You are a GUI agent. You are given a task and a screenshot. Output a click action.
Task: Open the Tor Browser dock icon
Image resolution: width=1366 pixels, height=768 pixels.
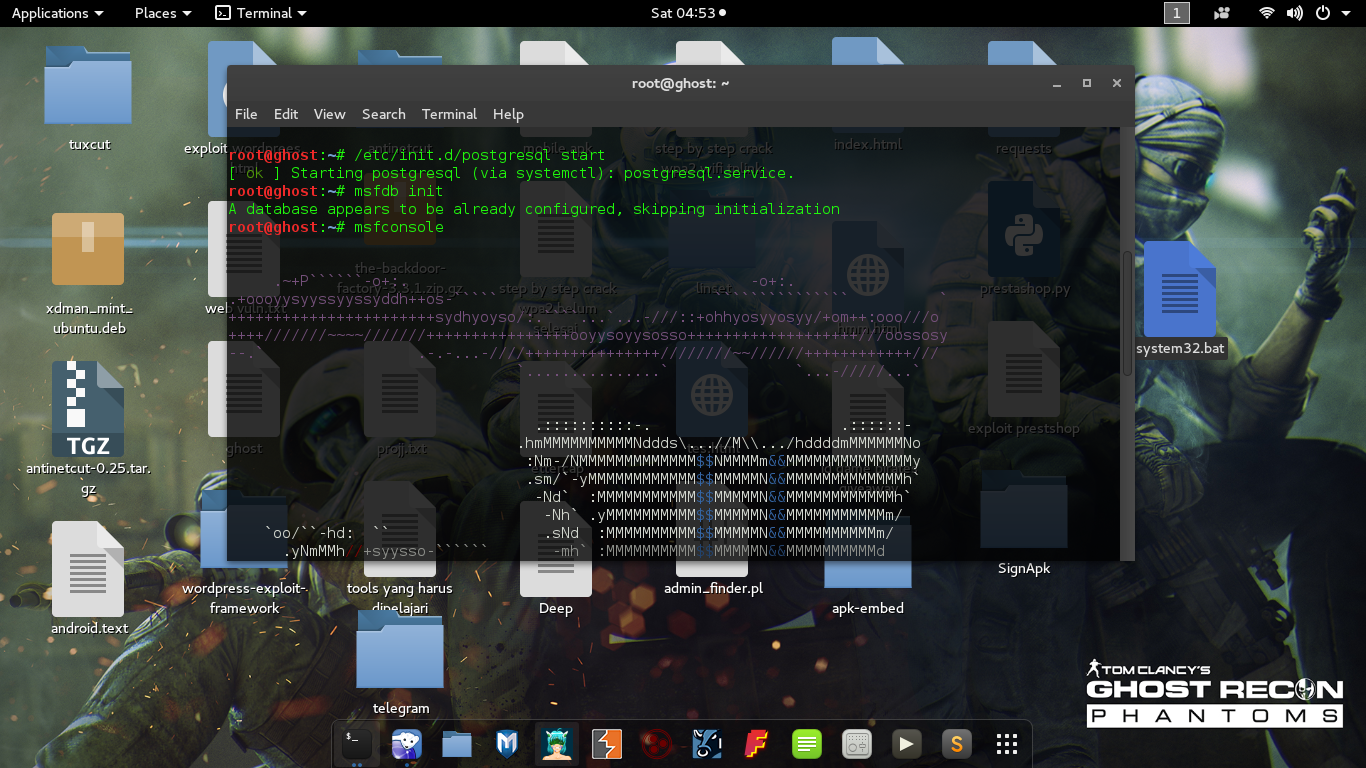(406, 744)
